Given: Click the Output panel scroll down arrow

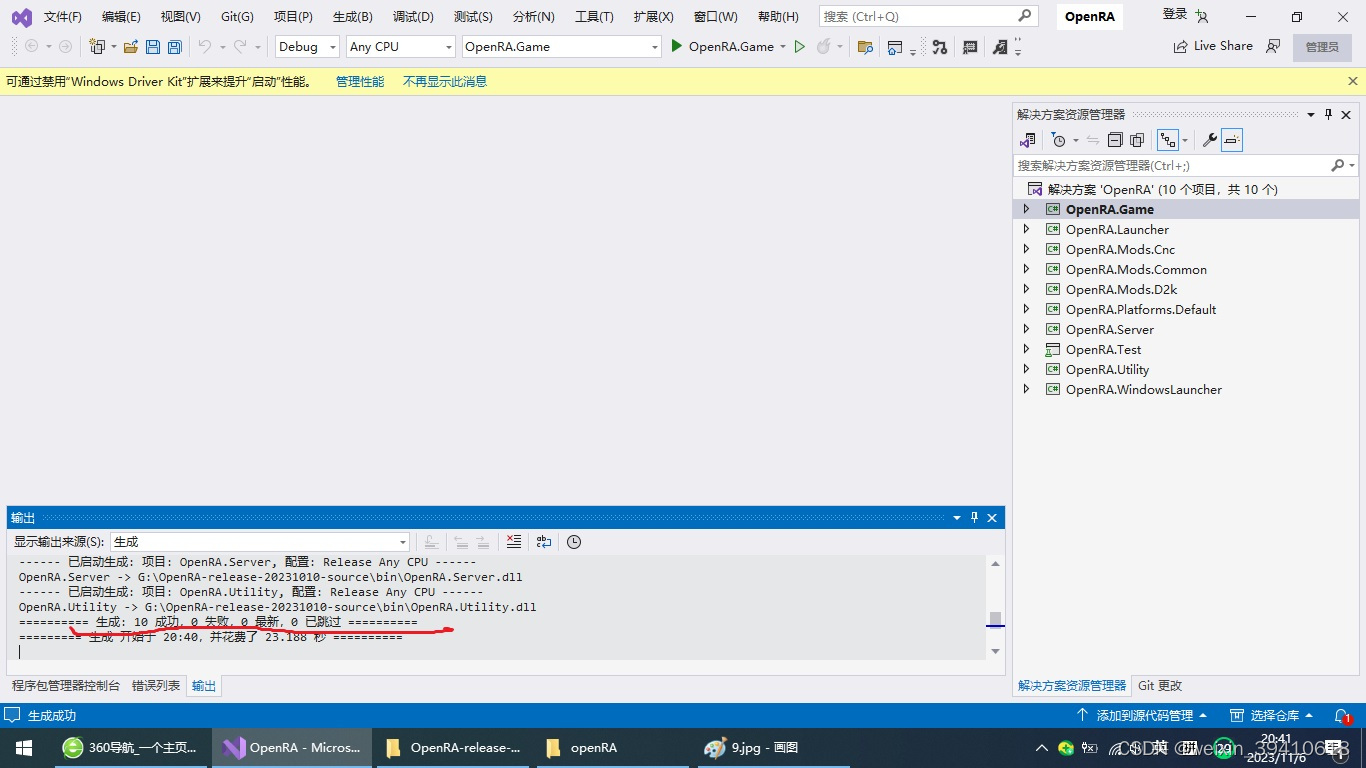Looking at the screenshot, I should click(995, 652).
